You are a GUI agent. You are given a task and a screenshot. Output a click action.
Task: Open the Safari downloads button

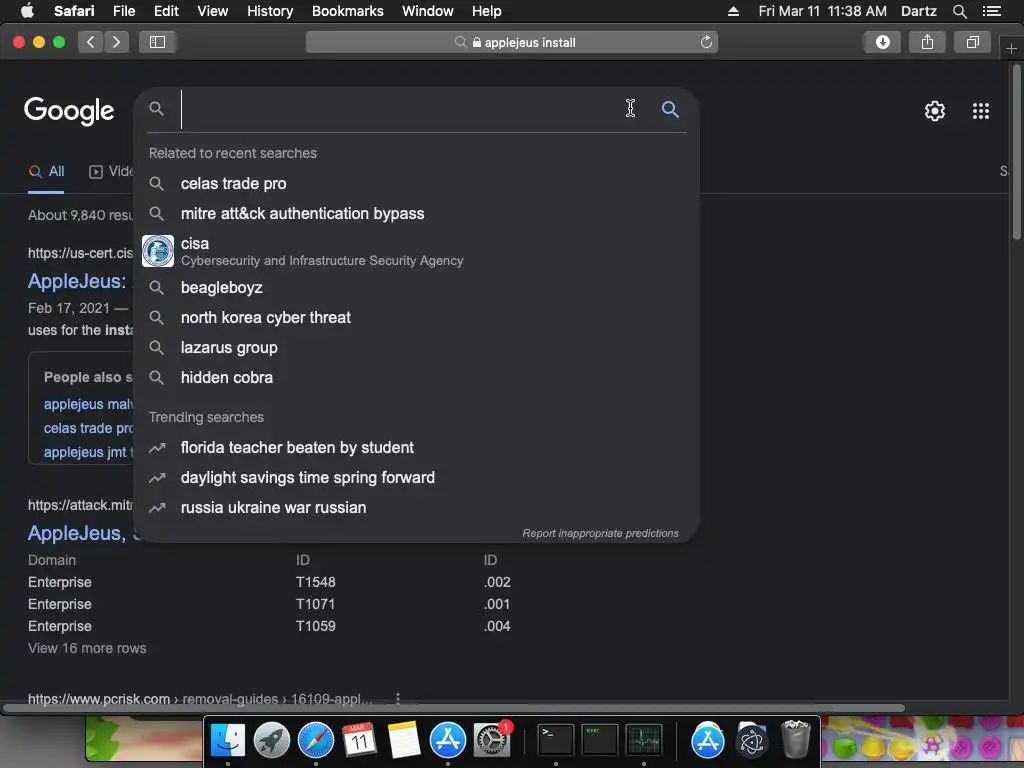882,42
